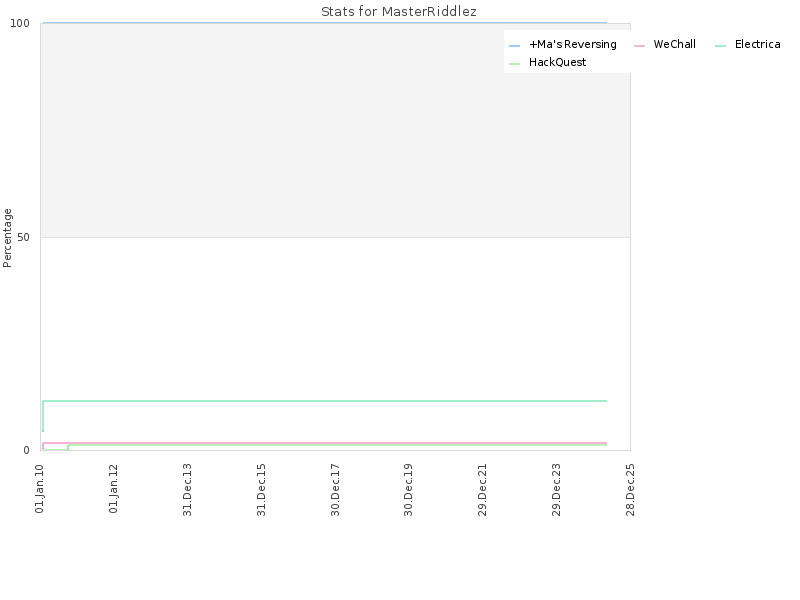Click the HackQuest legend label

557,62
